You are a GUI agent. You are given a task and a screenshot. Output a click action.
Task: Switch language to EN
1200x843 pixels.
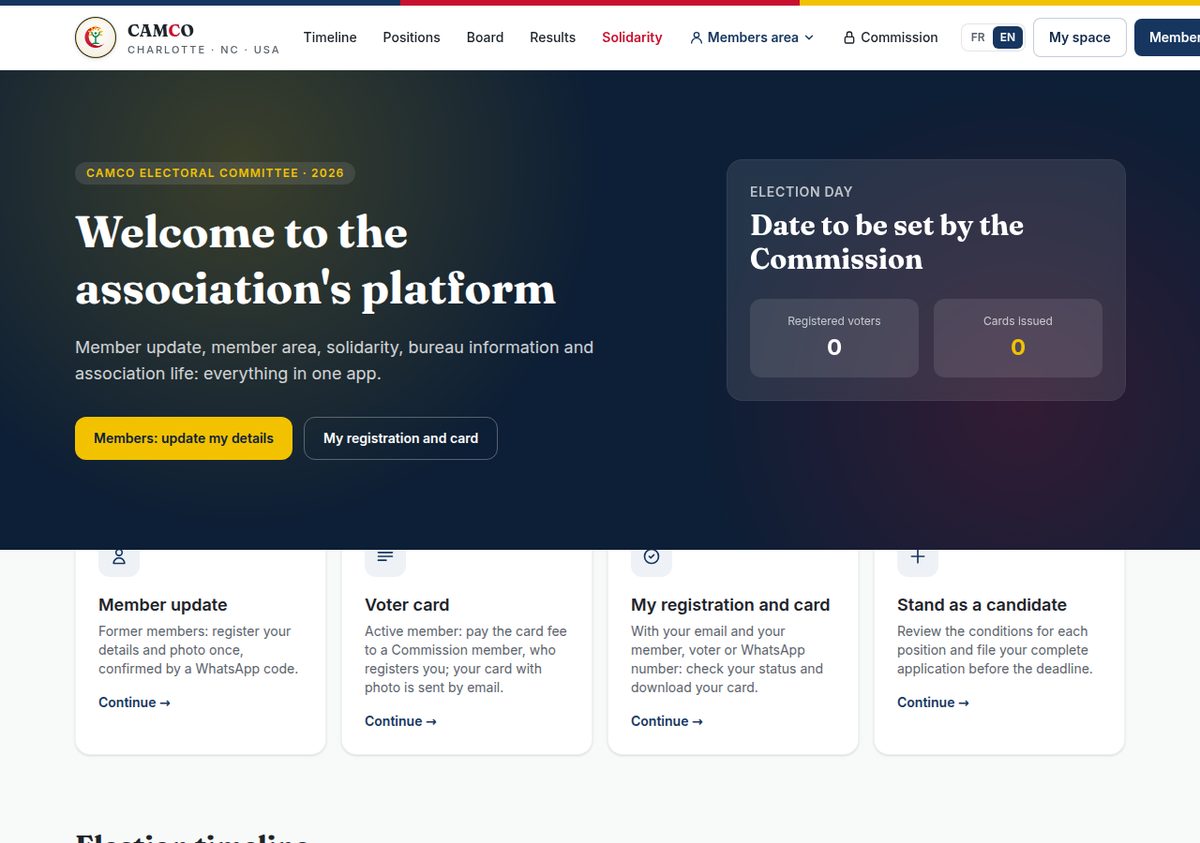[1007, 38]
